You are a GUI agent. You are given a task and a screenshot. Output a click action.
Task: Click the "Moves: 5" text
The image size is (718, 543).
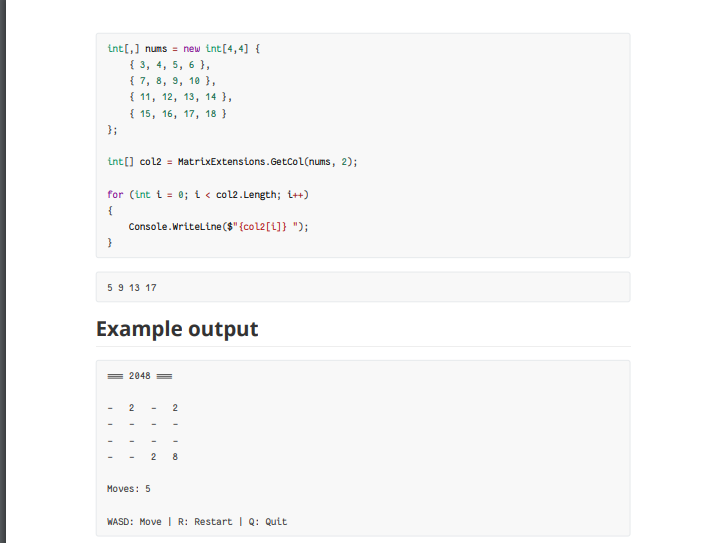coord(129,489)
